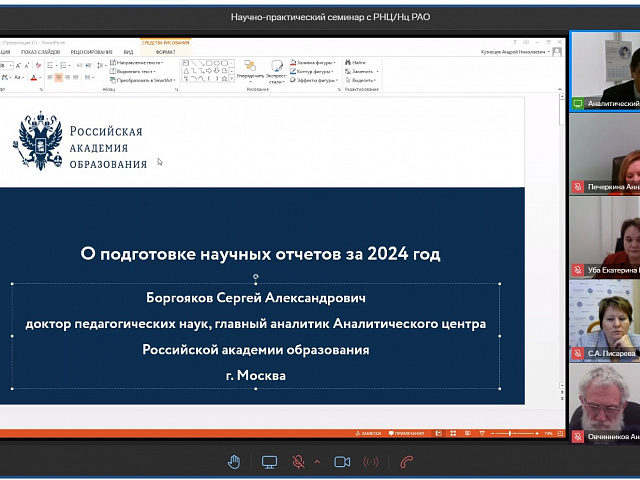Click the zoom slider in status bar
The width and height of the screenshot is (640, 480).
coord(510,433)
